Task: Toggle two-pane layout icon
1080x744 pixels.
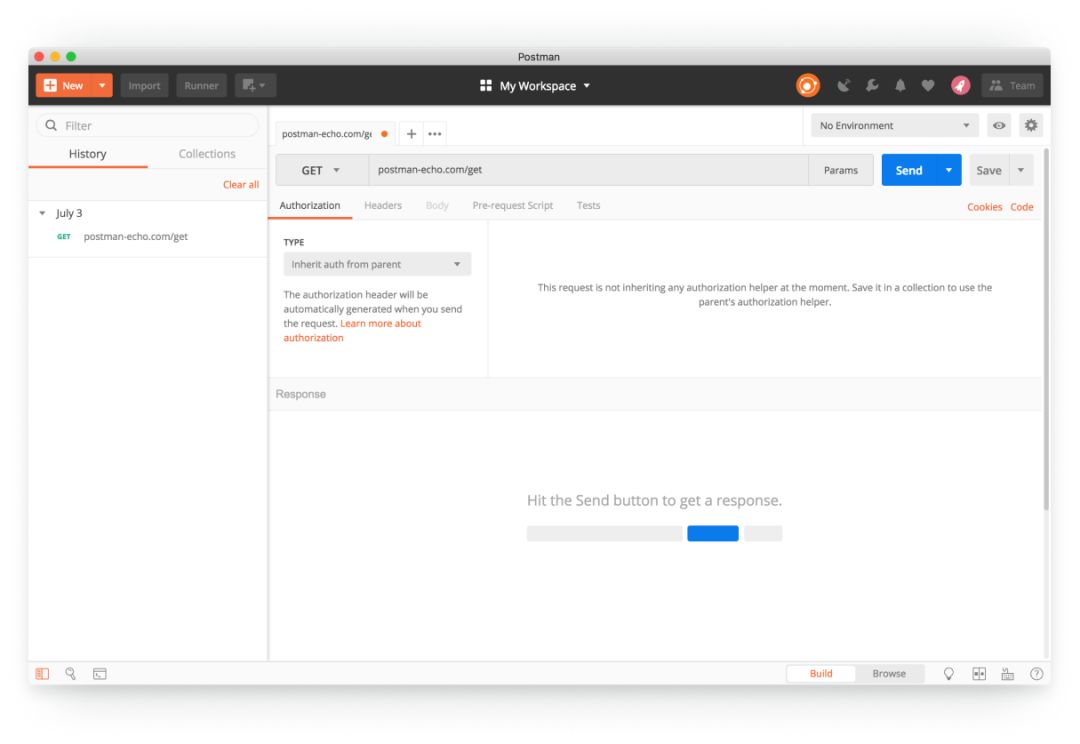Action: (x=979, y=674)
